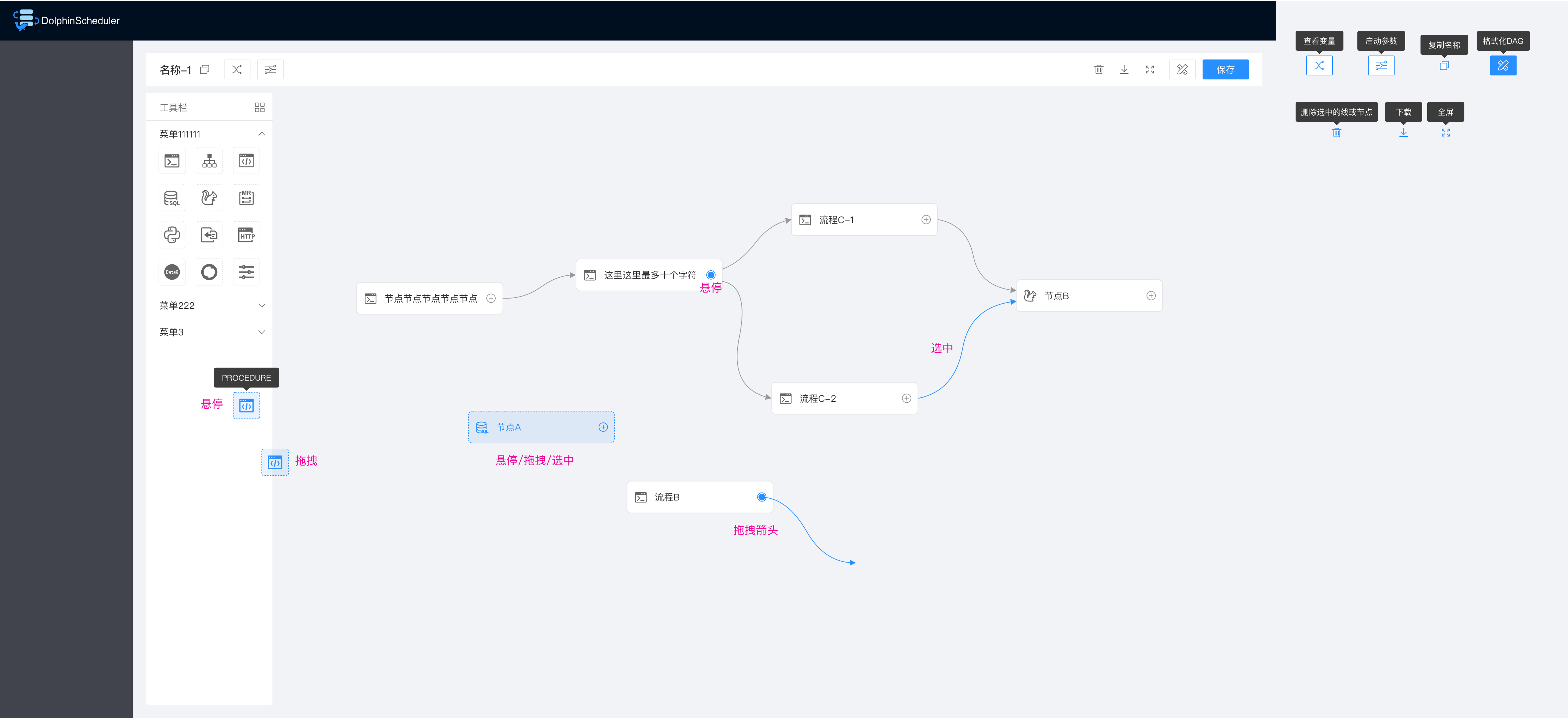Viewport: 1568px width, 718px height.
Task: Select the Shell task icon in toolbar
Action: click(172, 161)
